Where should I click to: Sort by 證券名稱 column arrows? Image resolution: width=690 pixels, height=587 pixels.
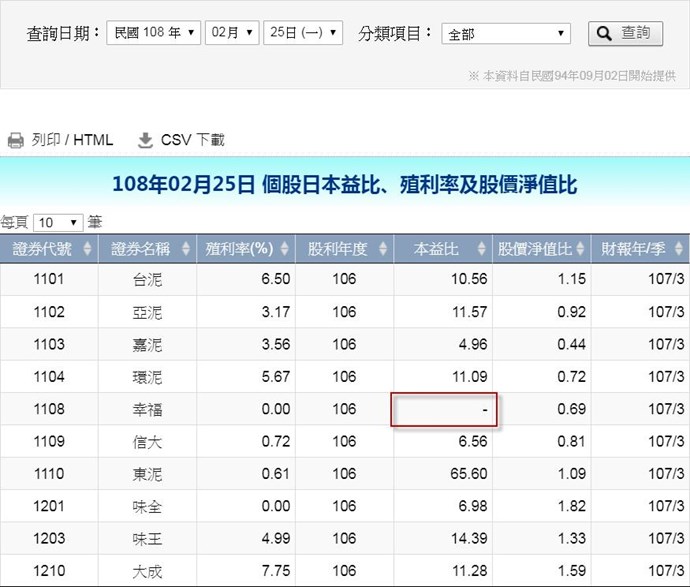(x=185, y=249)
